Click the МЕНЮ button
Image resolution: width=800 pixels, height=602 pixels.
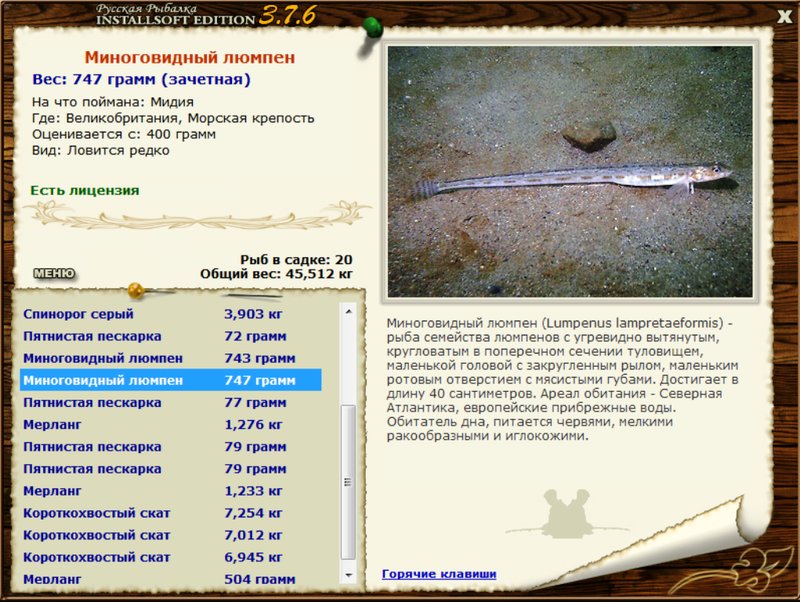point(54,273)
